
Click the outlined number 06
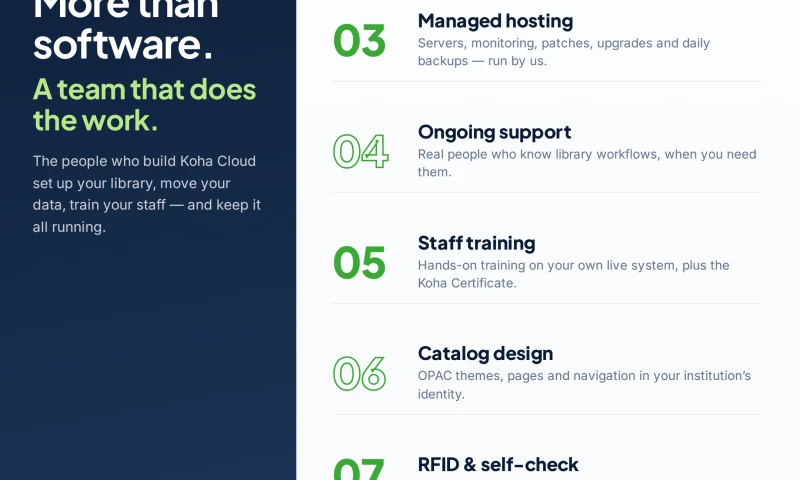[359, 374]
